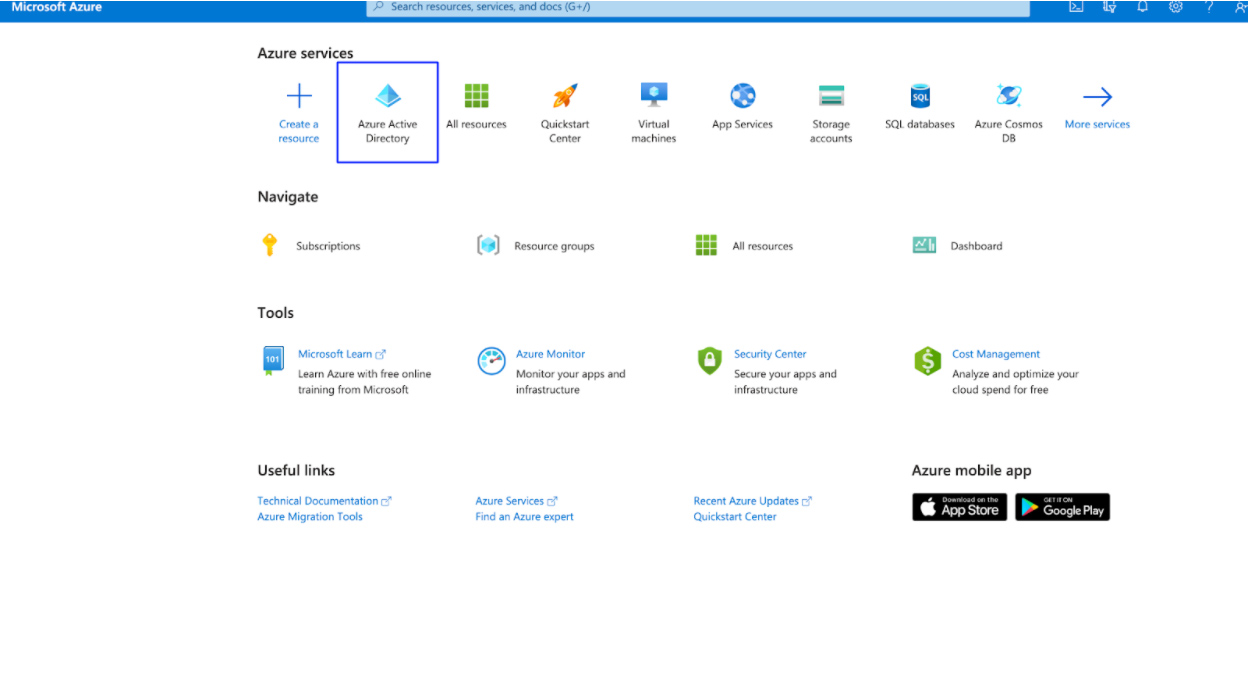Open Cost Management tool link
Viewport: 1248px width, 692px height.
pyautogui.click(x=995, y=354)
